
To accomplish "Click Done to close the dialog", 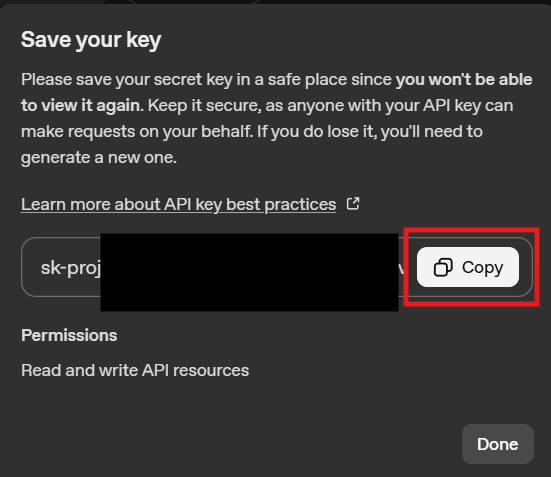I will click(x=498, y=444).
